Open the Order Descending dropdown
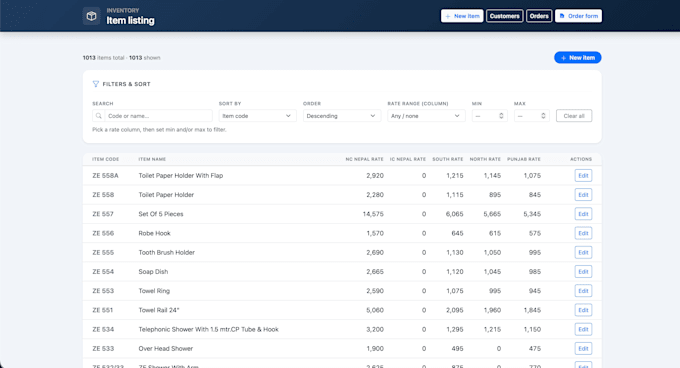 [342, 116]
